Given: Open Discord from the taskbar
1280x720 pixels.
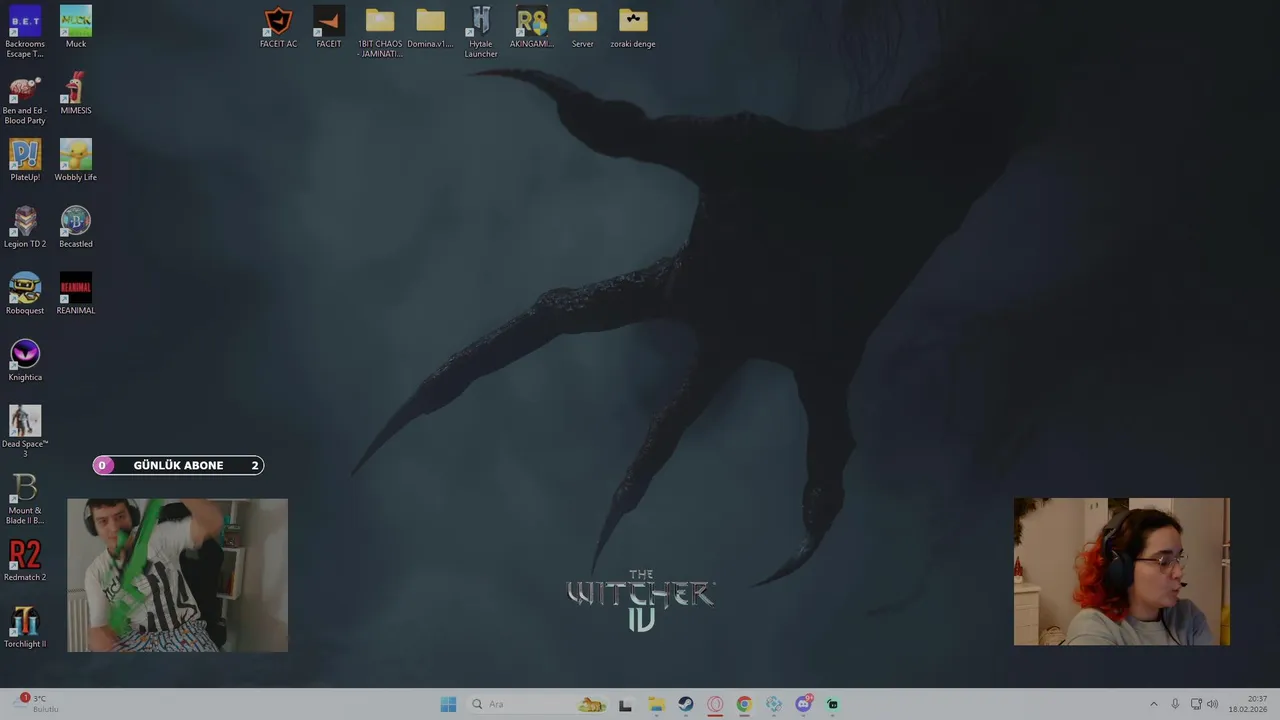Looking at the screenshot, I should (803, 704).
